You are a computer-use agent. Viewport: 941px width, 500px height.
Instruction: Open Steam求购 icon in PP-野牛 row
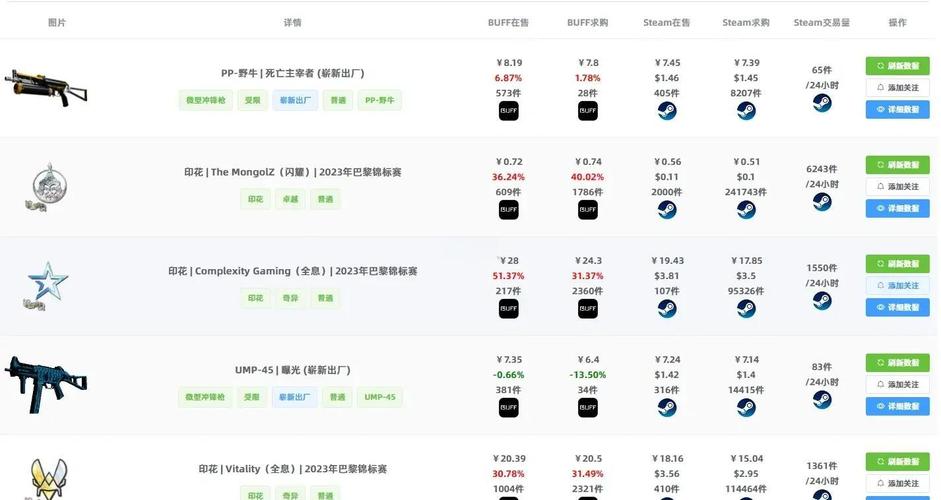(x=746, y=111)
